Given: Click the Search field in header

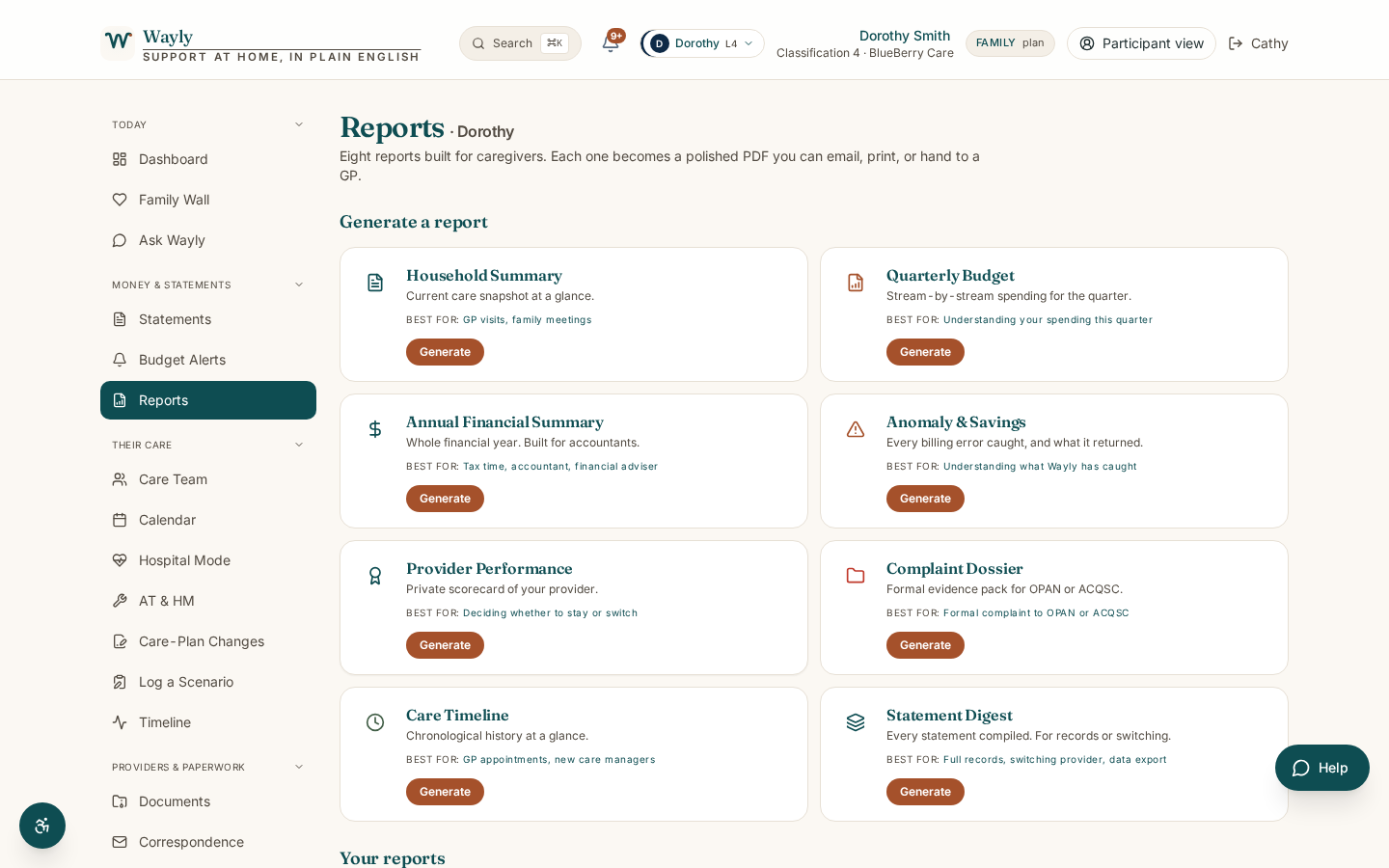Looking at the screenshot, I should coord(520,43).
